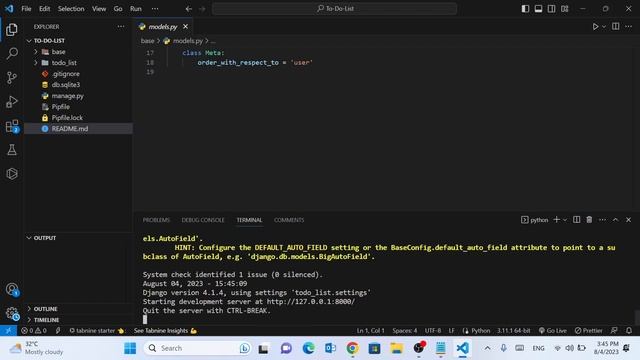Select interpreter 3.11.1 64-bit

tap(513, 331)
